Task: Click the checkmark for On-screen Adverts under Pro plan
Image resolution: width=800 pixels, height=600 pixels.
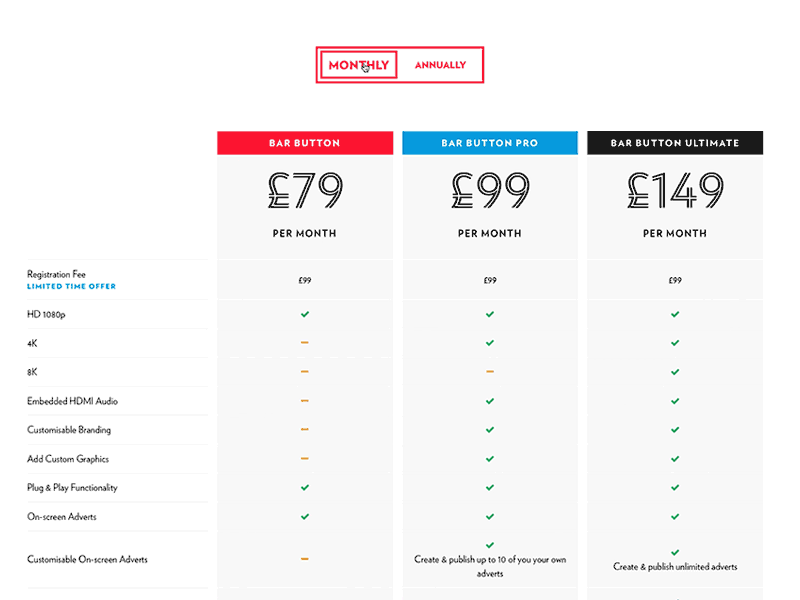Action: pos(490,517)
